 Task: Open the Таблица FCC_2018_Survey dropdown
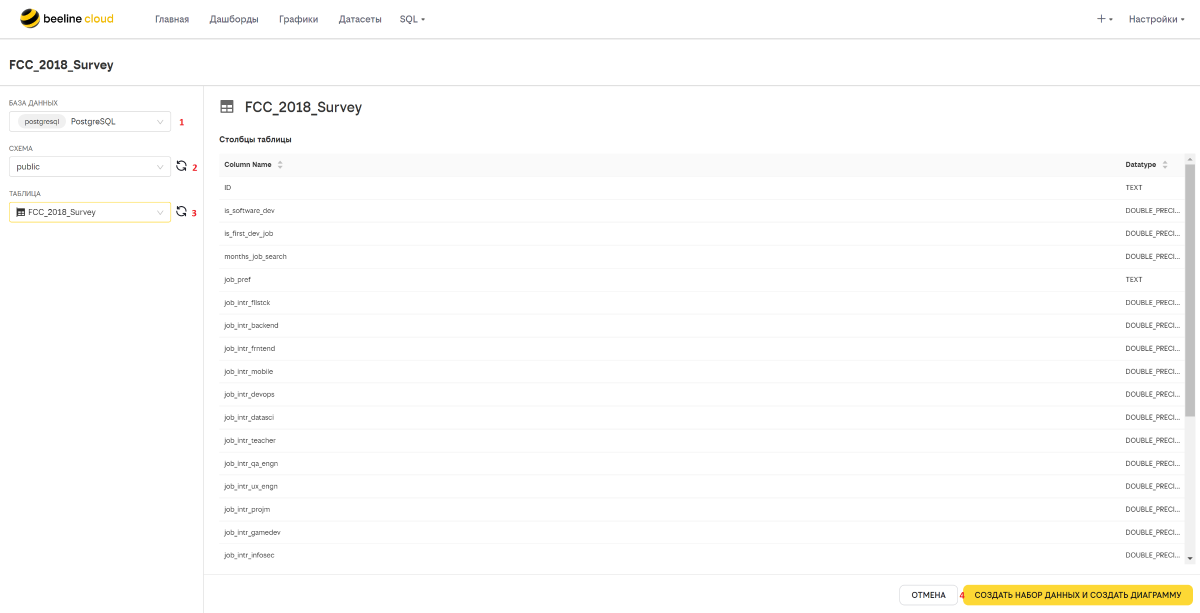click(x=90, y=212)
